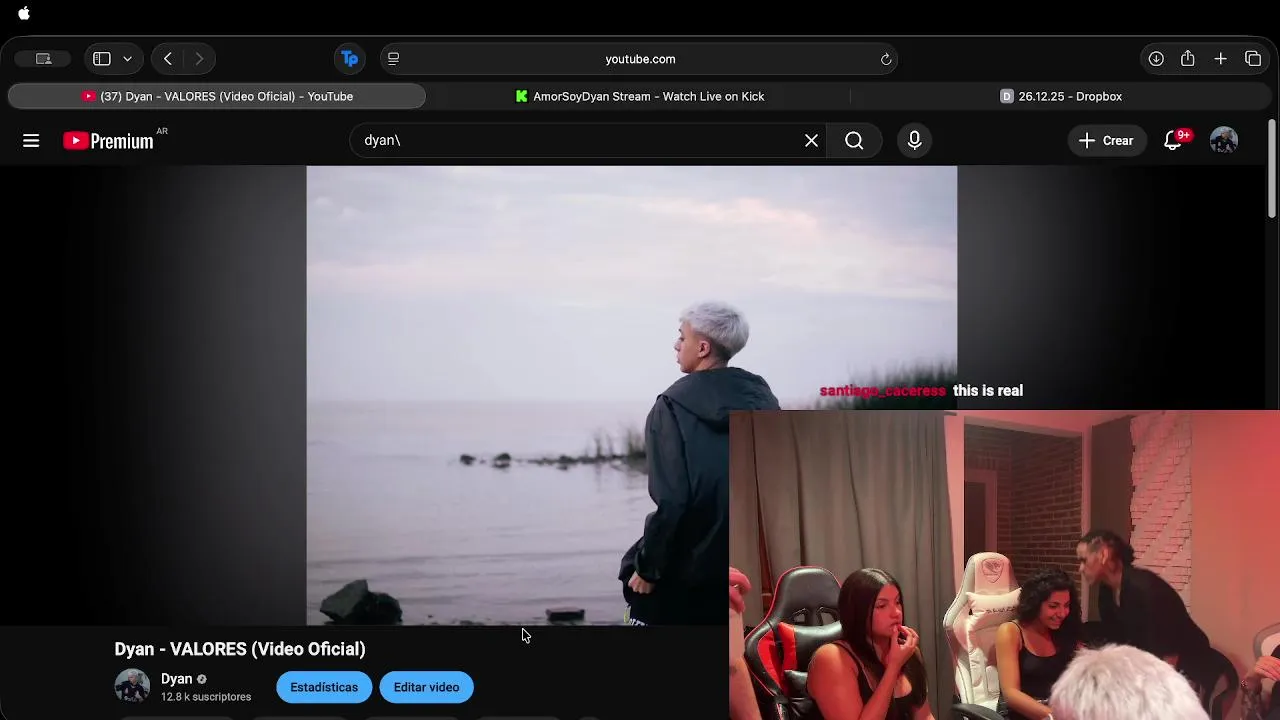This screenshot has height=720, width=1280.
Task: Click the page vertical scrollbar
Action: (1272, 168)
